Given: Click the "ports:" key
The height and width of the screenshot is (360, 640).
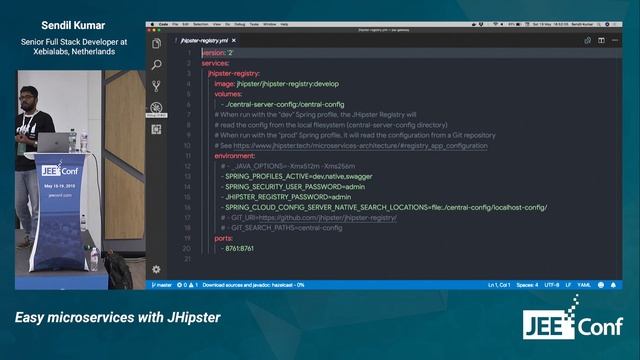Looking at the screenshot, I should point(224,238).
